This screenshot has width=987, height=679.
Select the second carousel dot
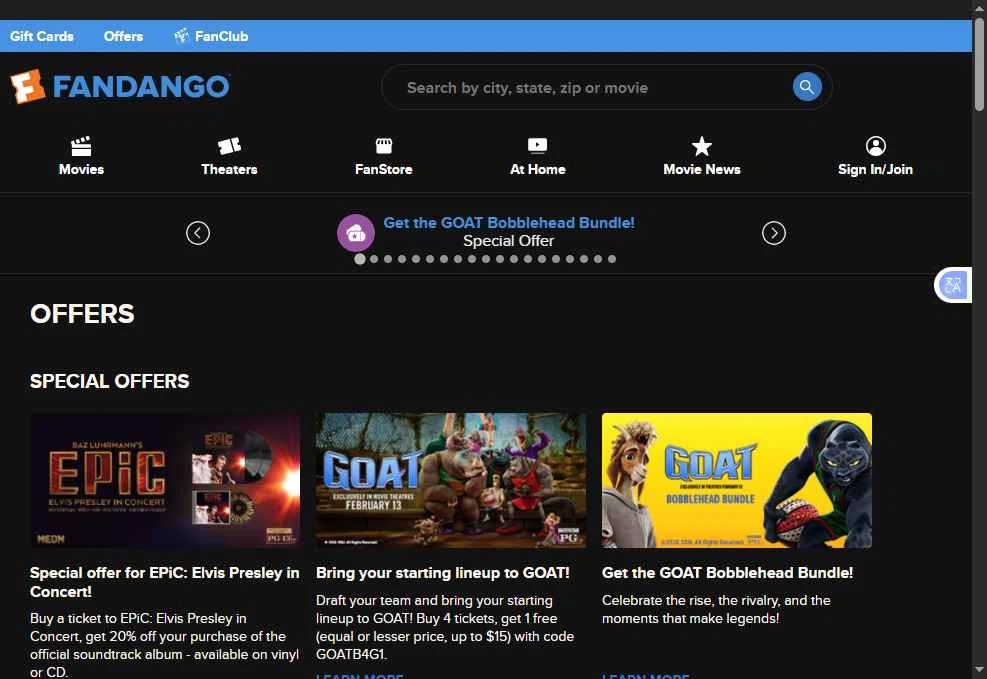tap(374, 259)
